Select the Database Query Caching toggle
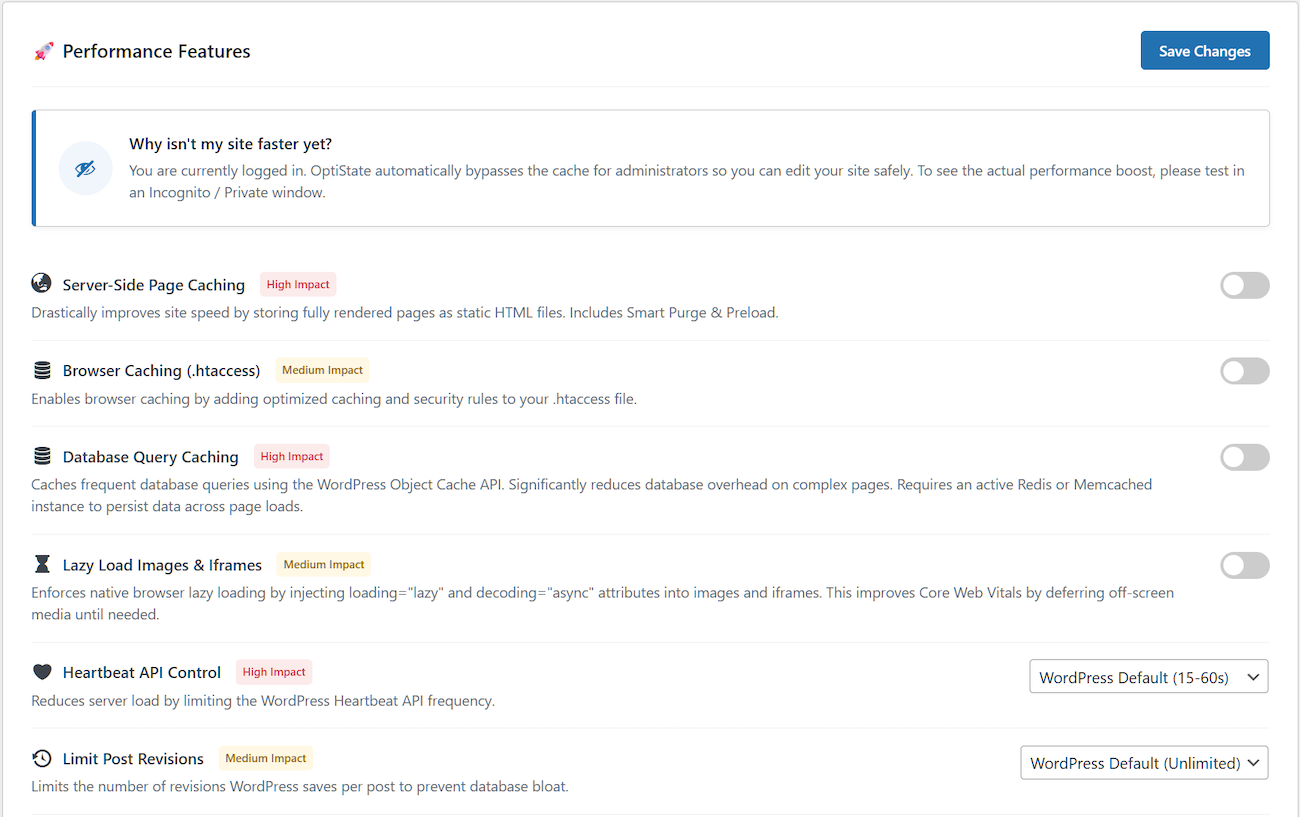1300x817 pixels. tap(1244, 457)
